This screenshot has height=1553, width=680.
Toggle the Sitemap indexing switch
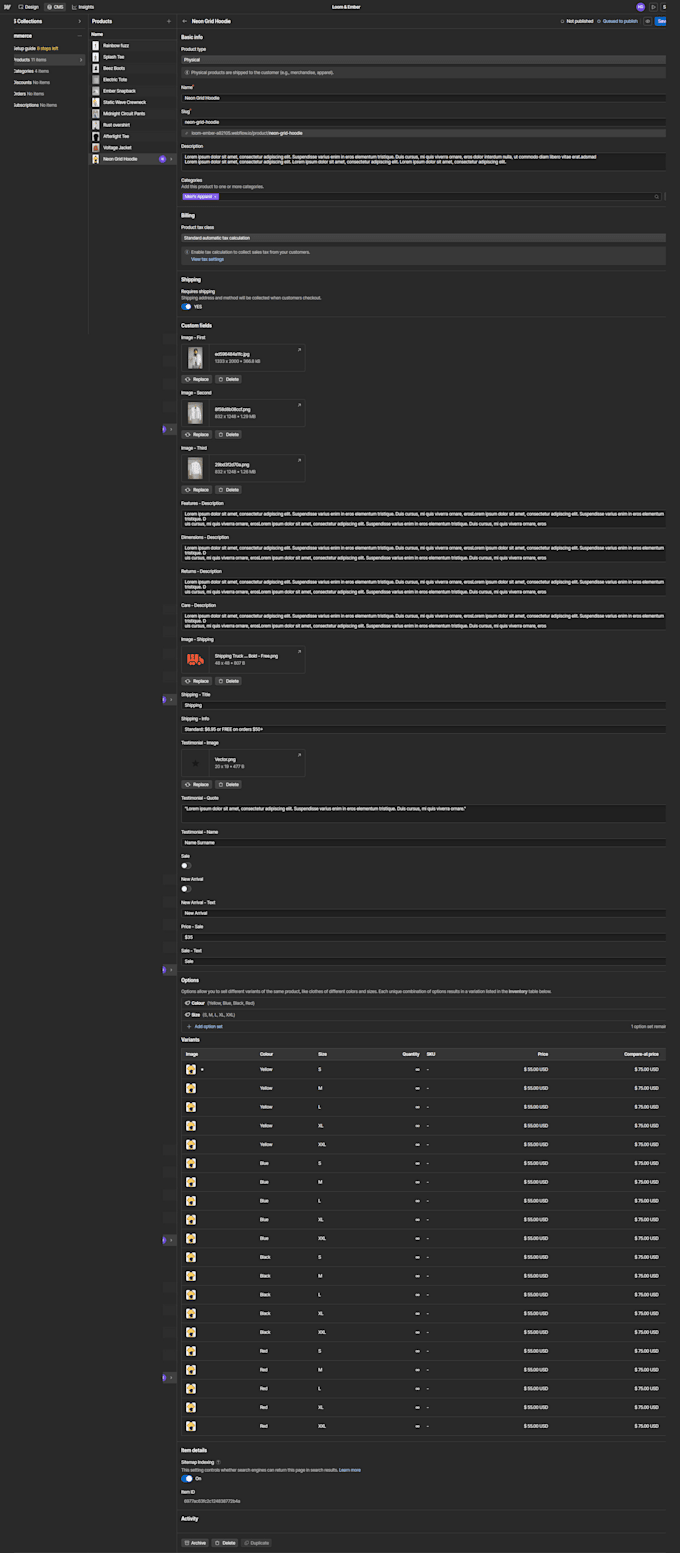pyautogui.click(x=186, y=1478)
